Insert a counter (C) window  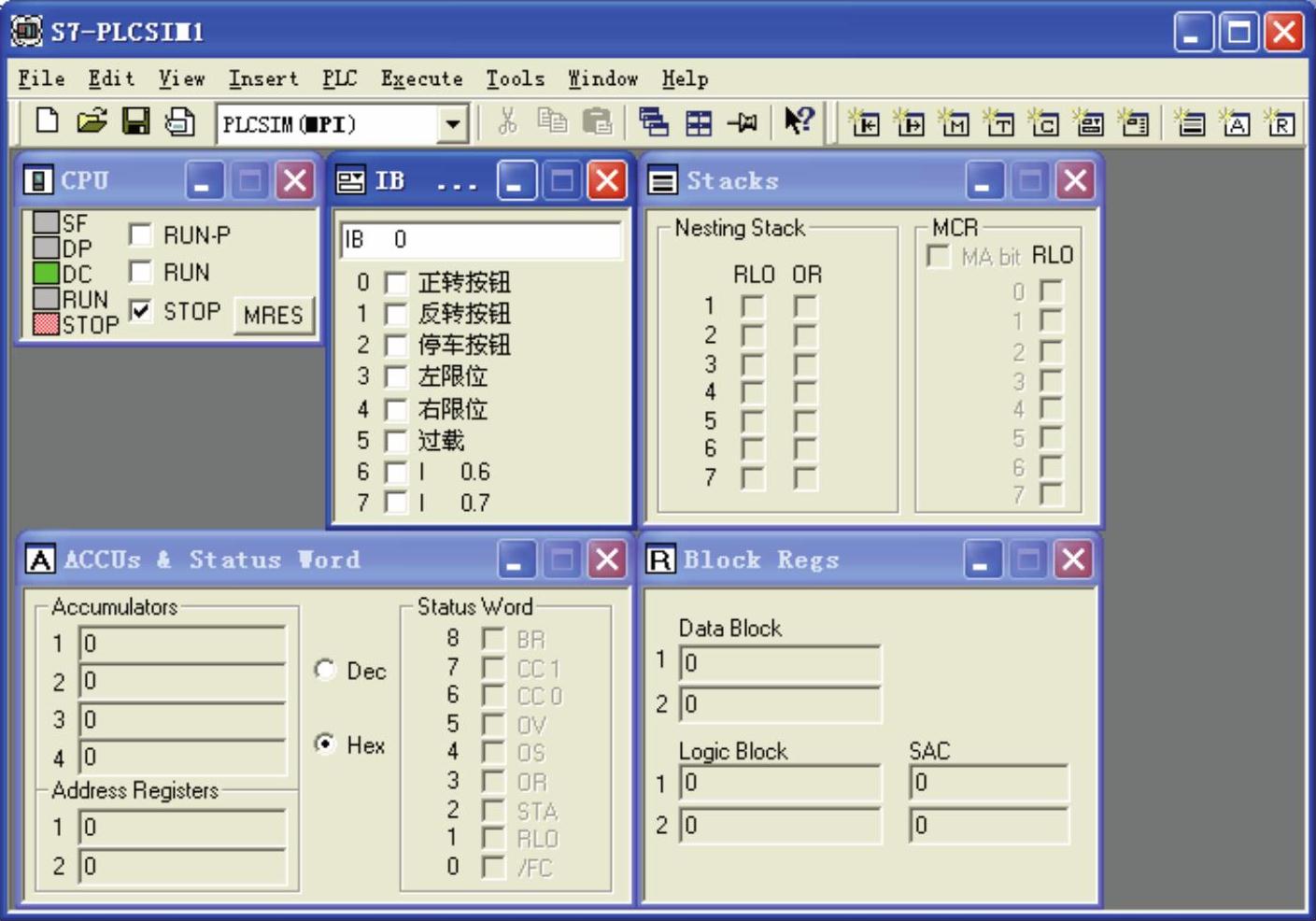(1043, 122)
